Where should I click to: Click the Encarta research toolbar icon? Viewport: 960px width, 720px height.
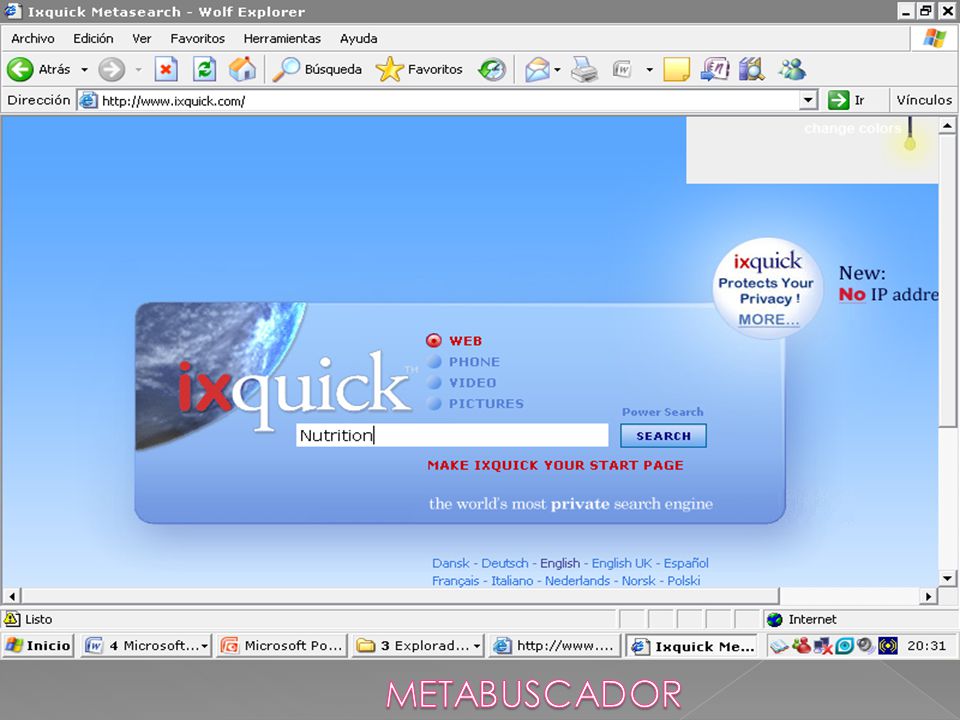[714, 69]
